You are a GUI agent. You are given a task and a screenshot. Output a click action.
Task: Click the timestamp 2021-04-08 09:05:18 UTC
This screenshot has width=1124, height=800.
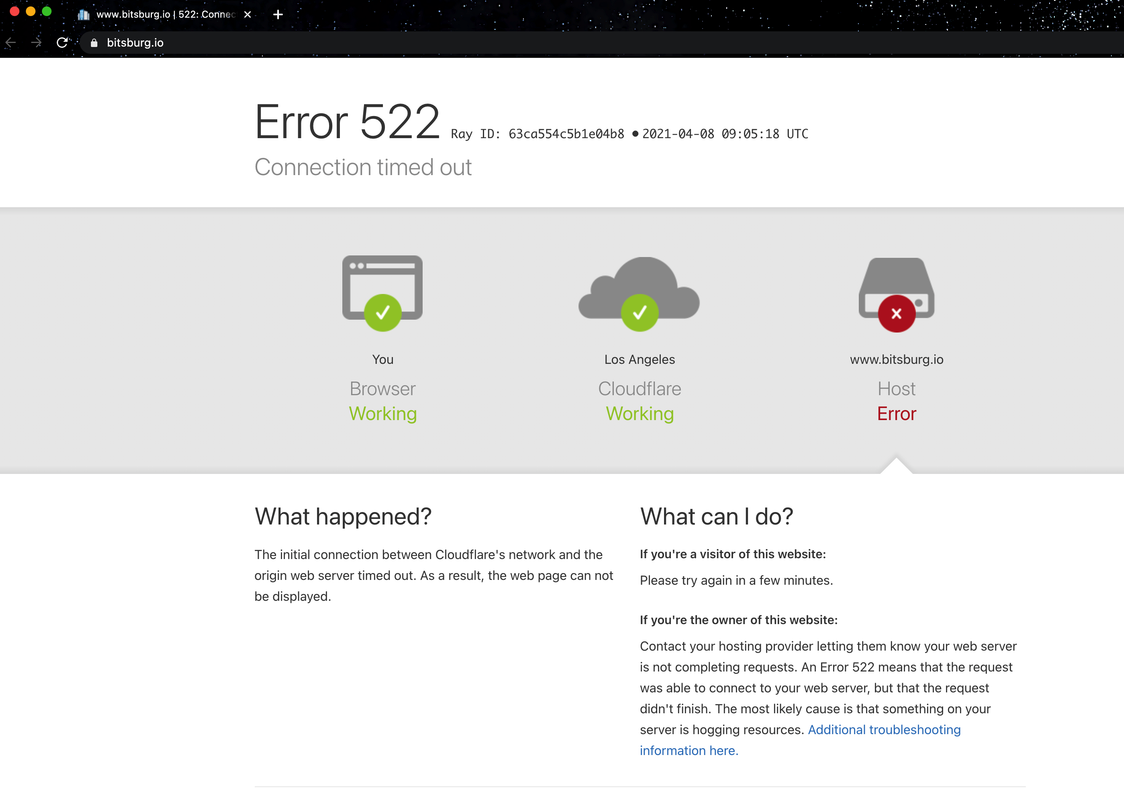pyautogui.click(x=725, y=134)
